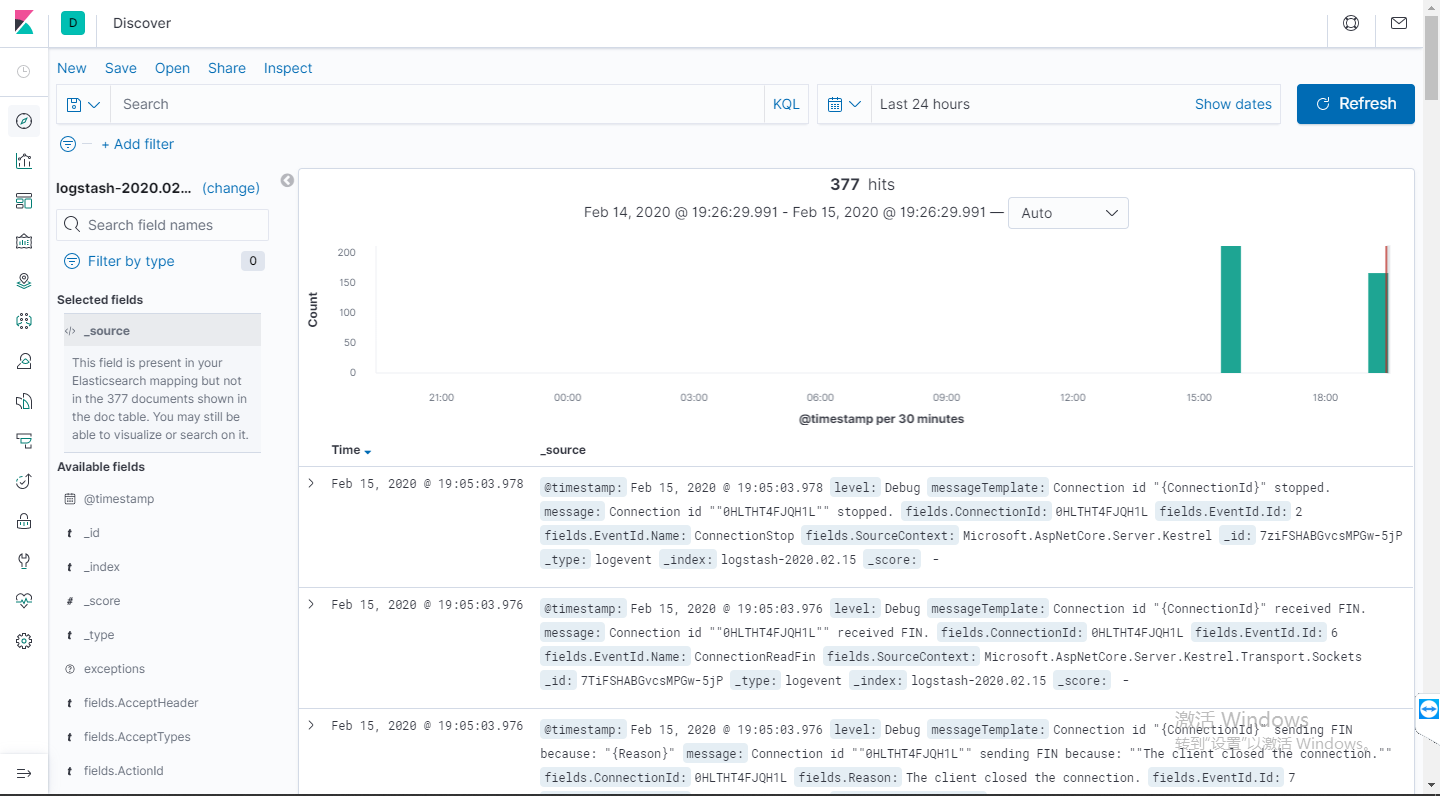
Task: Expand the first document row arrow
Action: click(x=311, y=483)
